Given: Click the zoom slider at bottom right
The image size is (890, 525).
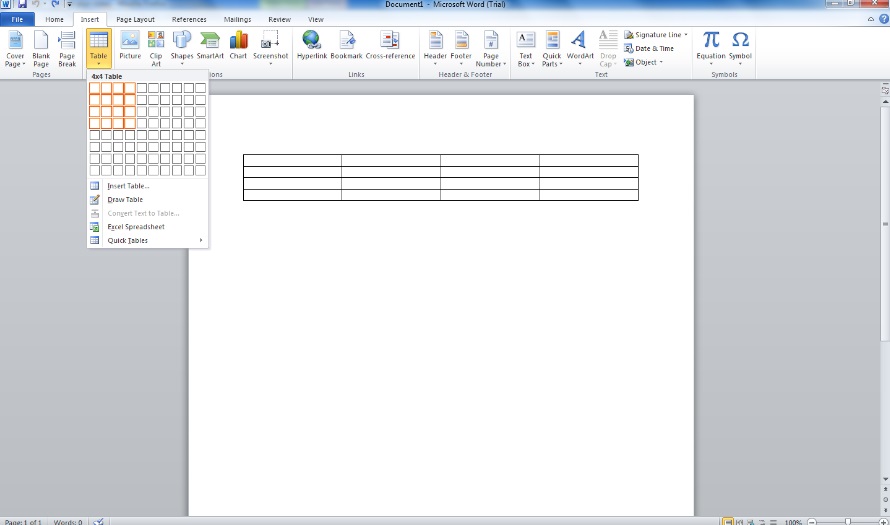Looking at the screenshot, I should coord(847,521).
